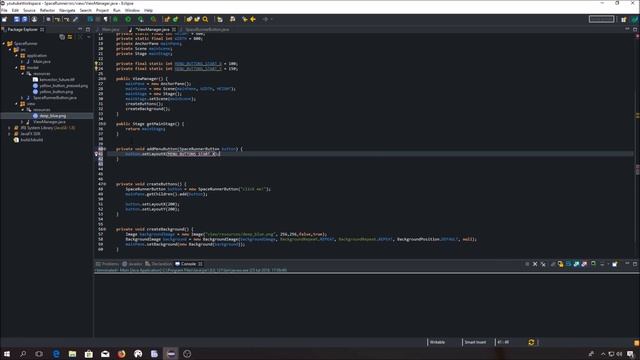Click the fold toggle beside the createBackground method
Image resolution: width=640 pixels, height=360 pixels.
tap(104, 229)
